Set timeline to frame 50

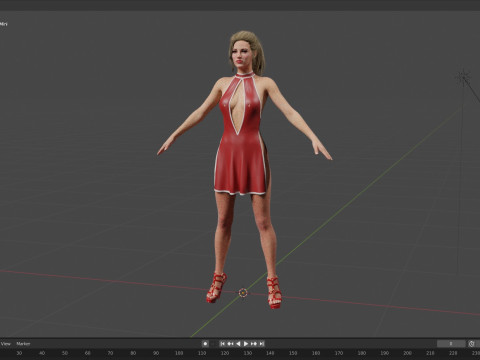(65, 353)
